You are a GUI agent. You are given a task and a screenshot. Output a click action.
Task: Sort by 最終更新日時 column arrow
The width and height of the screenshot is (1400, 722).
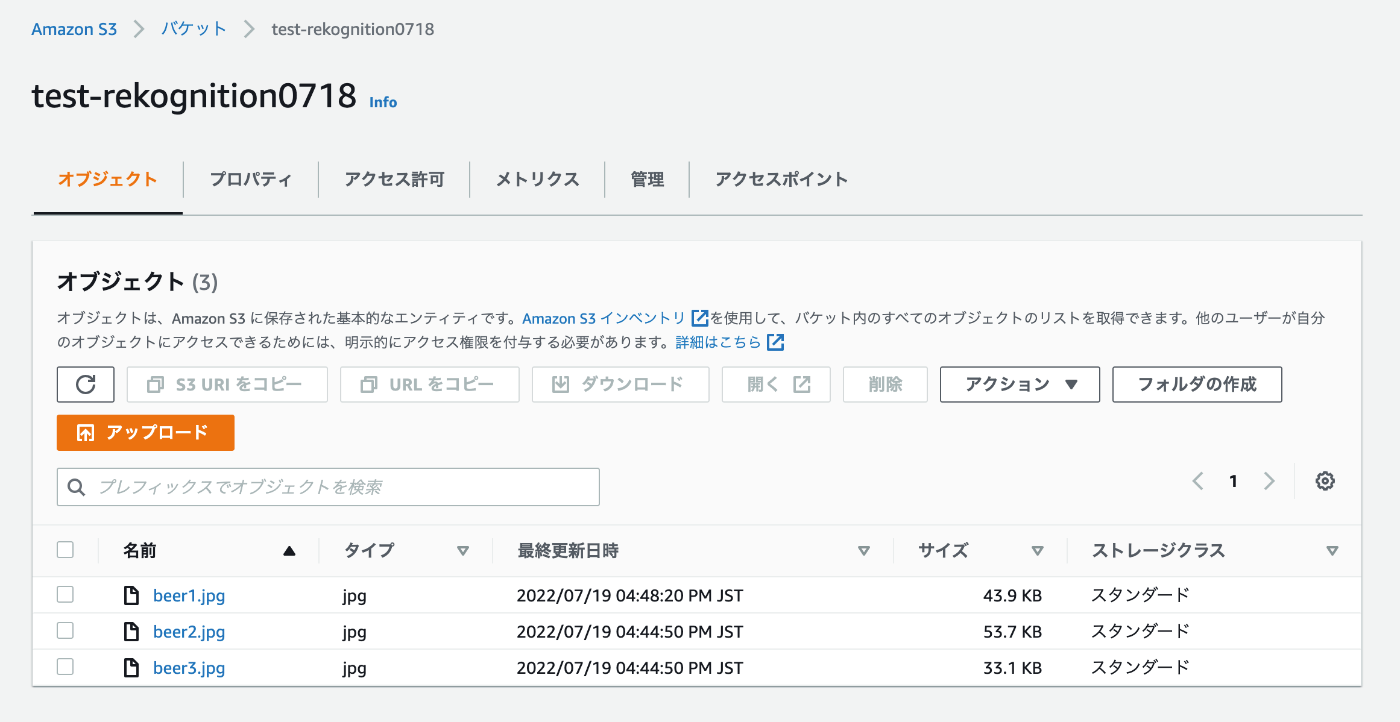pyautogui.click(x=864, y=551)
